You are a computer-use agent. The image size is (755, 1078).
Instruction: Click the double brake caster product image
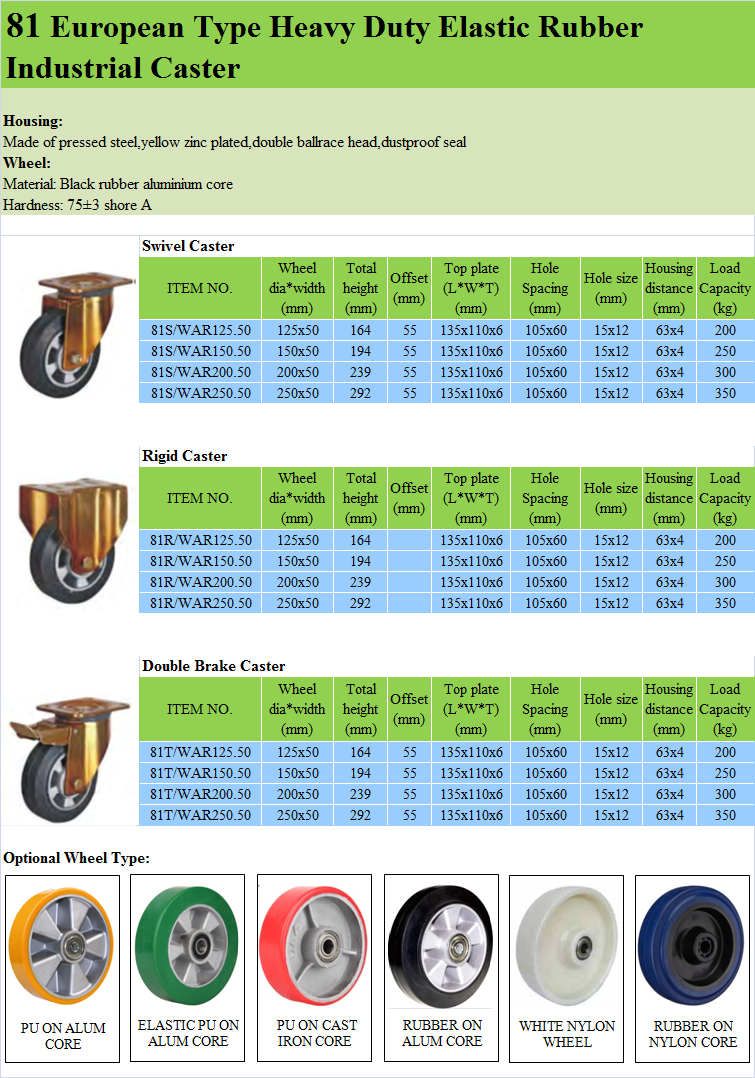click(x=69, y=758)
